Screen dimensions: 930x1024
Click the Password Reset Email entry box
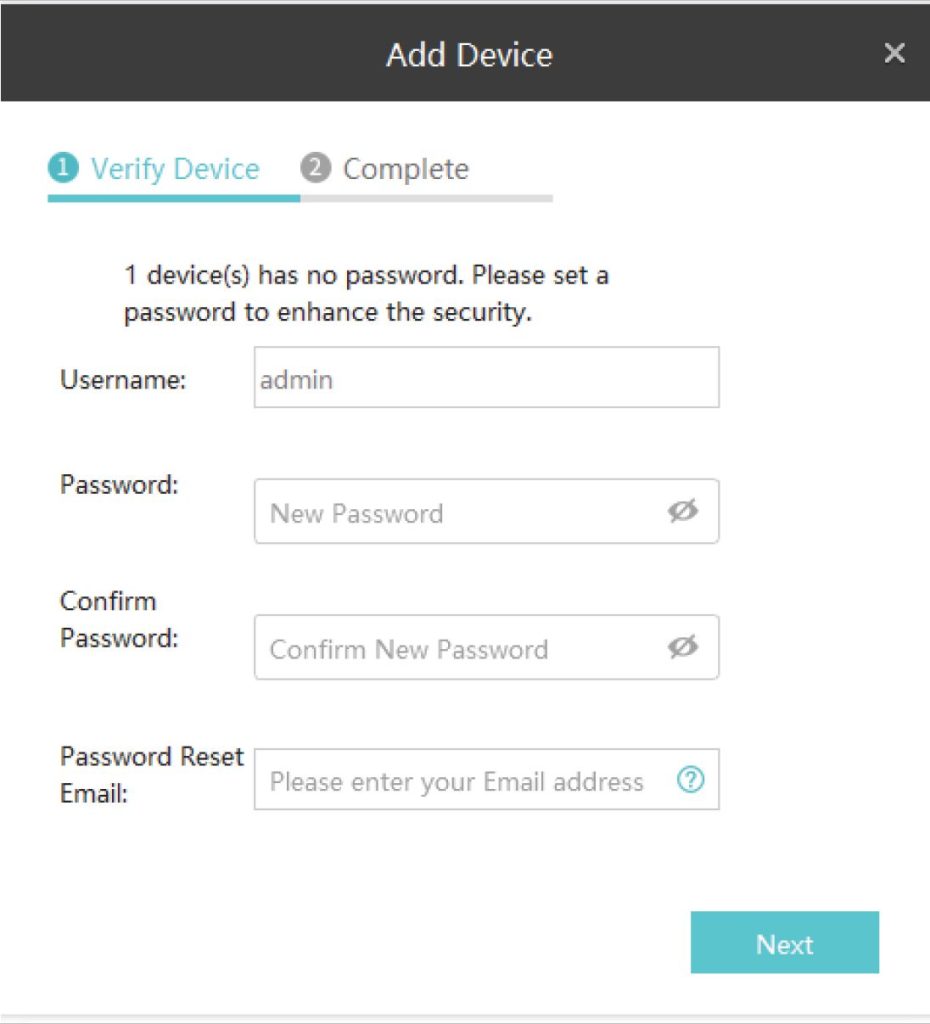(x=460, y=781)
